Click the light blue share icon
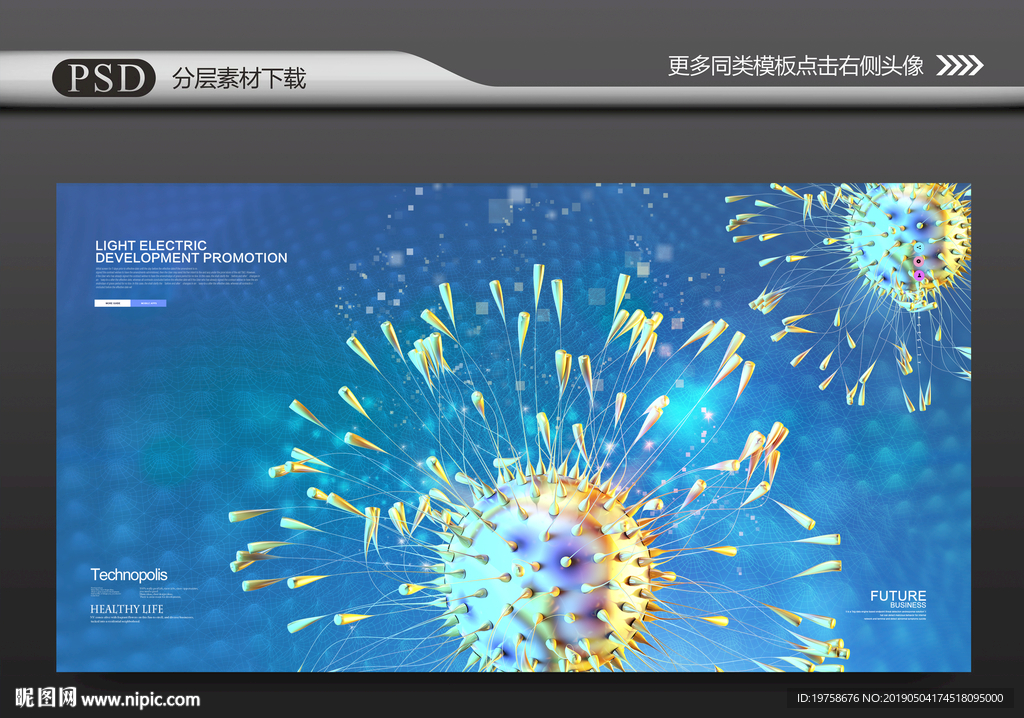 [x=919, y=247]
